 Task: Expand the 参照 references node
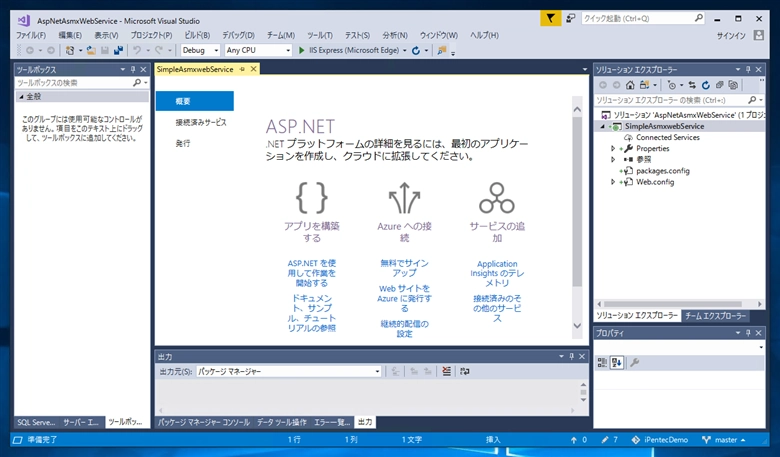(613, 160)
